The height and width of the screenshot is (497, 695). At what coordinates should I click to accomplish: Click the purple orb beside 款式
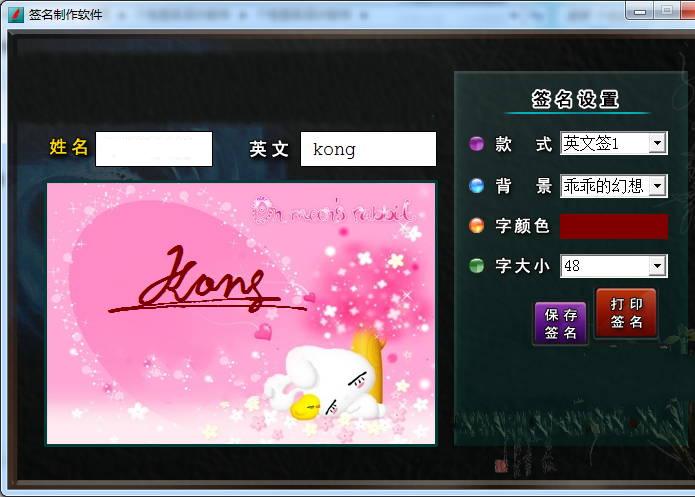tap(477, 144)
